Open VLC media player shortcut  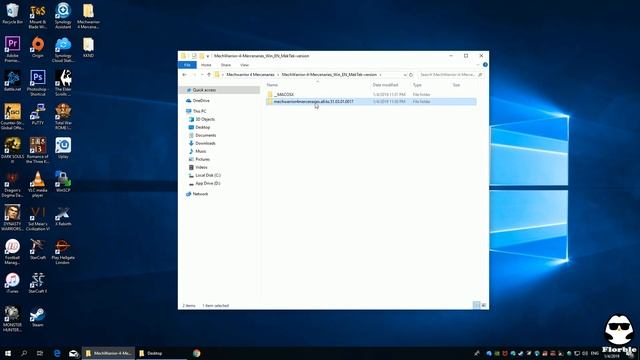coord(38,184)
